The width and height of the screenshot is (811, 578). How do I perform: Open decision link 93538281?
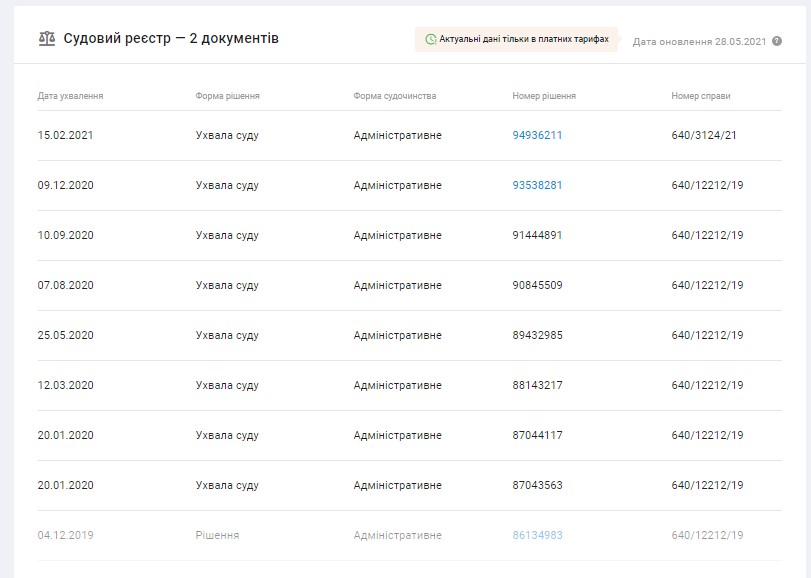click(x=537, y=185)
